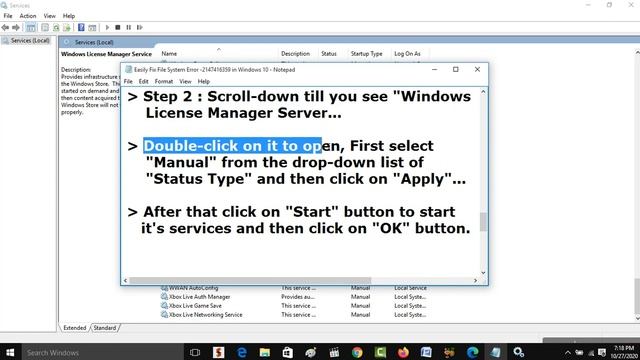Open Properties icon in Services toolbar
The width and height of the screenshot is (640, 360).
coord(45,27)
